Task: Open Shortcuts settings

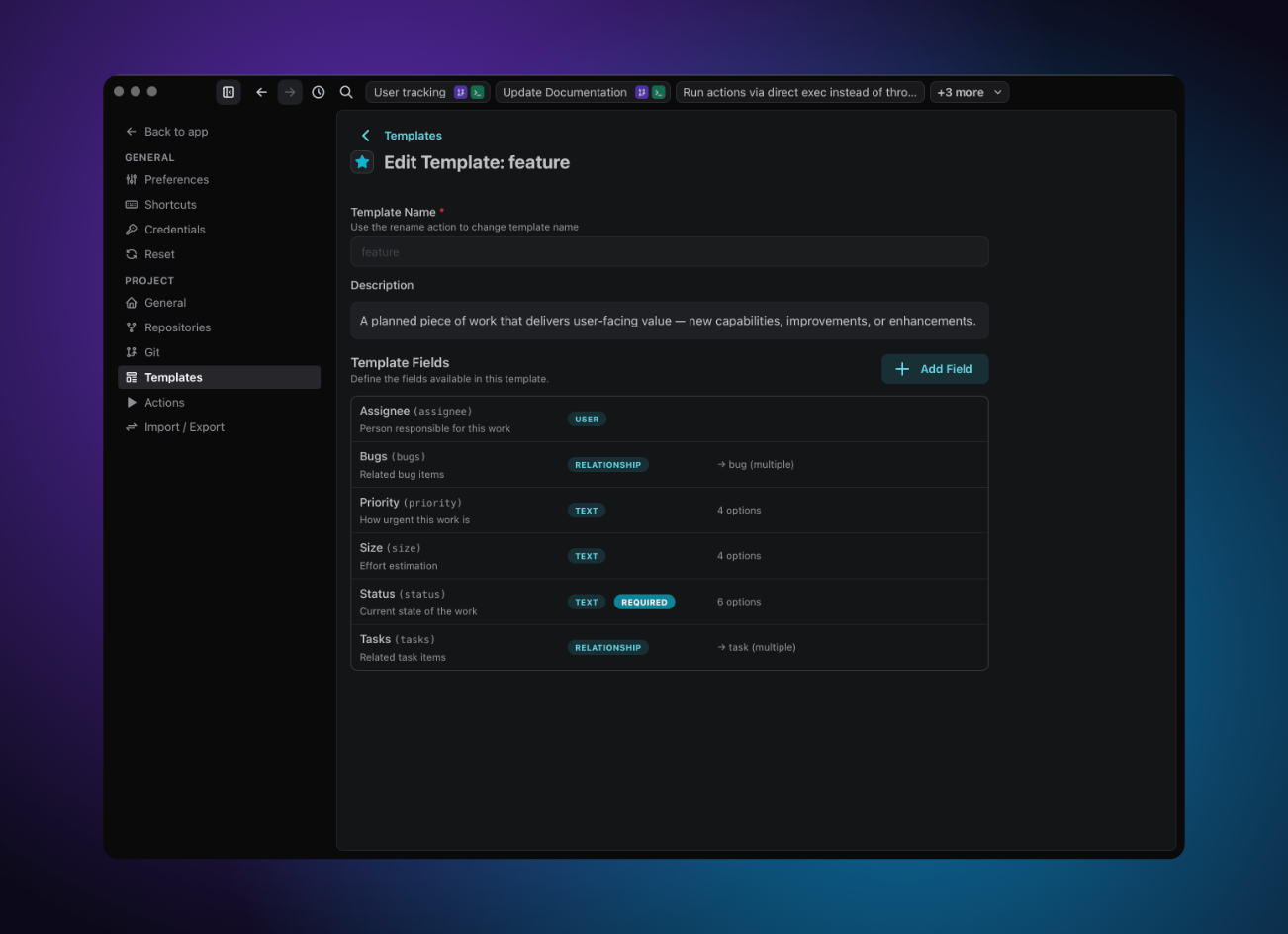Action: (x=219, y=205)
